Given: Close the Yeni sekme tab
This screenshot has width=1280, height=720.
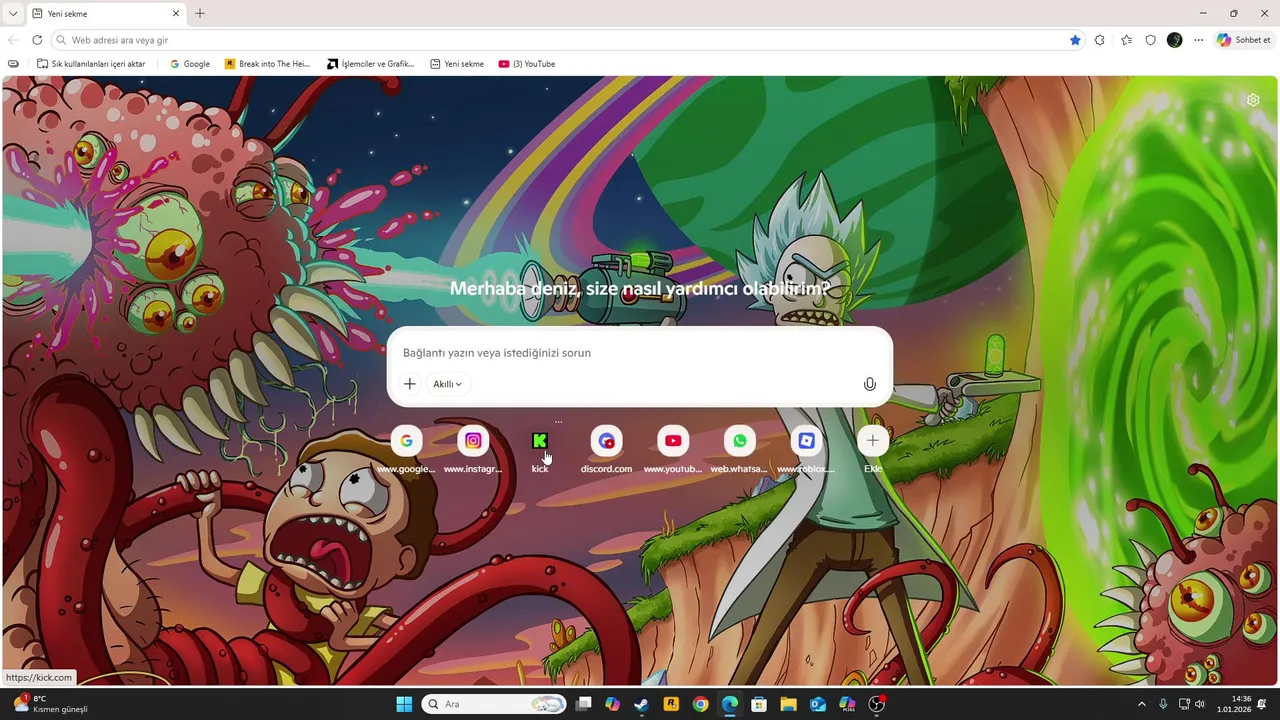Looking at the screenshot, I should click(x=176, y=14).
